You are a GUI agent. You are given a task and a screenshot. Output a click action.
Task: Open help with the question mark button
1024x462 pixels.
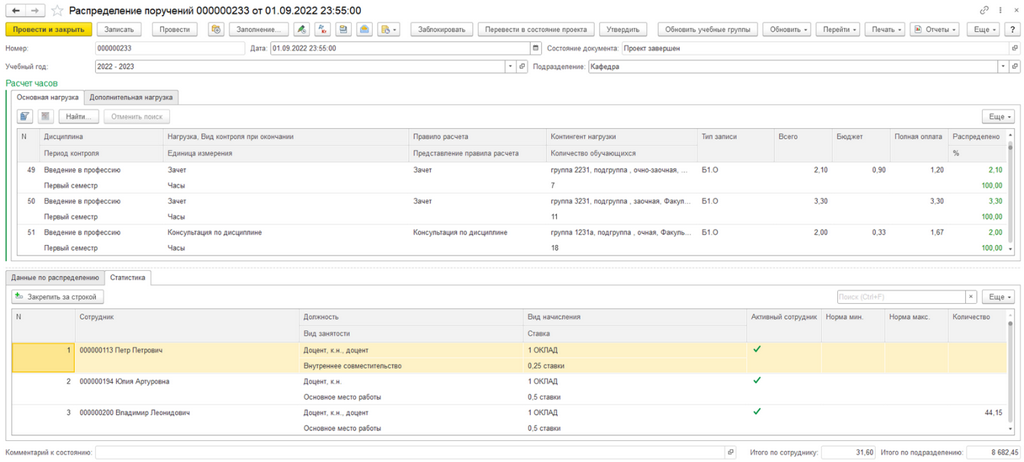[x=1012, y=29]
